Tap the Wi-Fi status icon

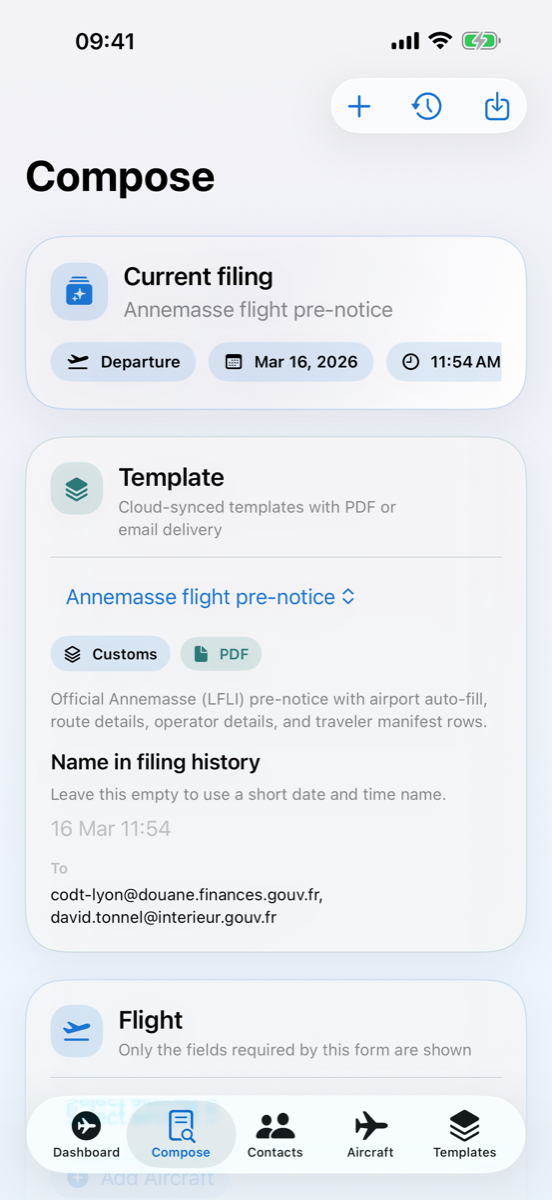[x=440, y=41]
